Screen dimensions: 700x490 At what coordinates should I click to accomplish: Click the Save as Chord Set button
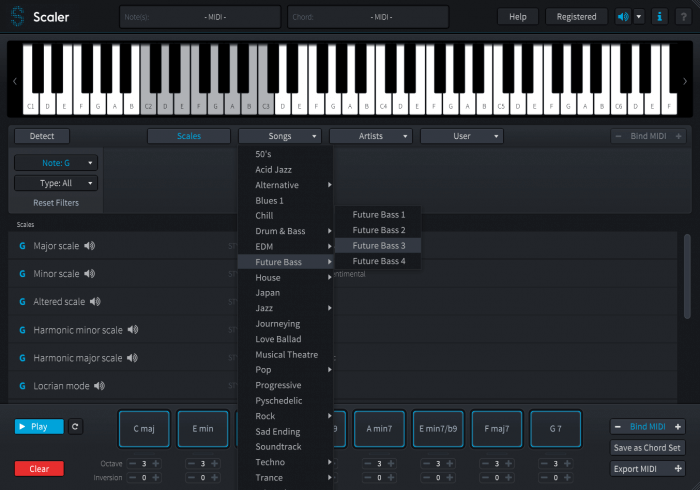coord(648,447)
